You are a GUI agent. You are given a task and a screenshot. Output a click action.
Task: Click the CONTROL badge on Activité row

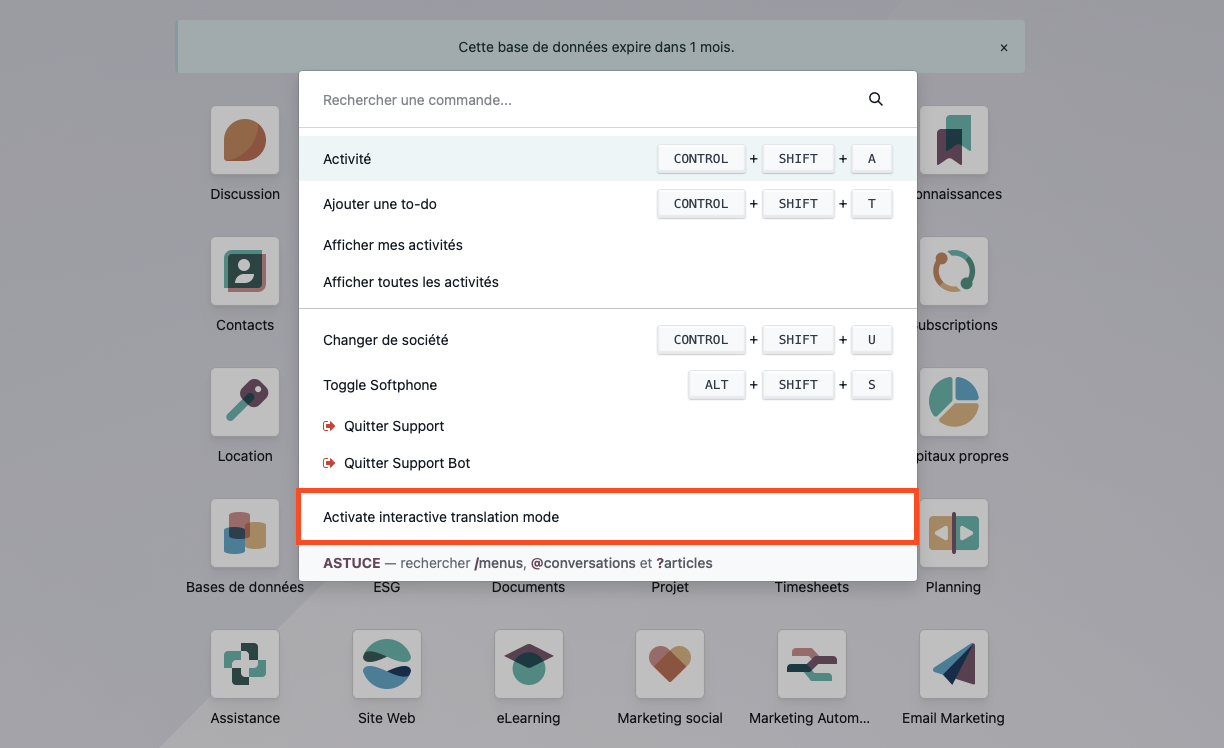(701, 159)
